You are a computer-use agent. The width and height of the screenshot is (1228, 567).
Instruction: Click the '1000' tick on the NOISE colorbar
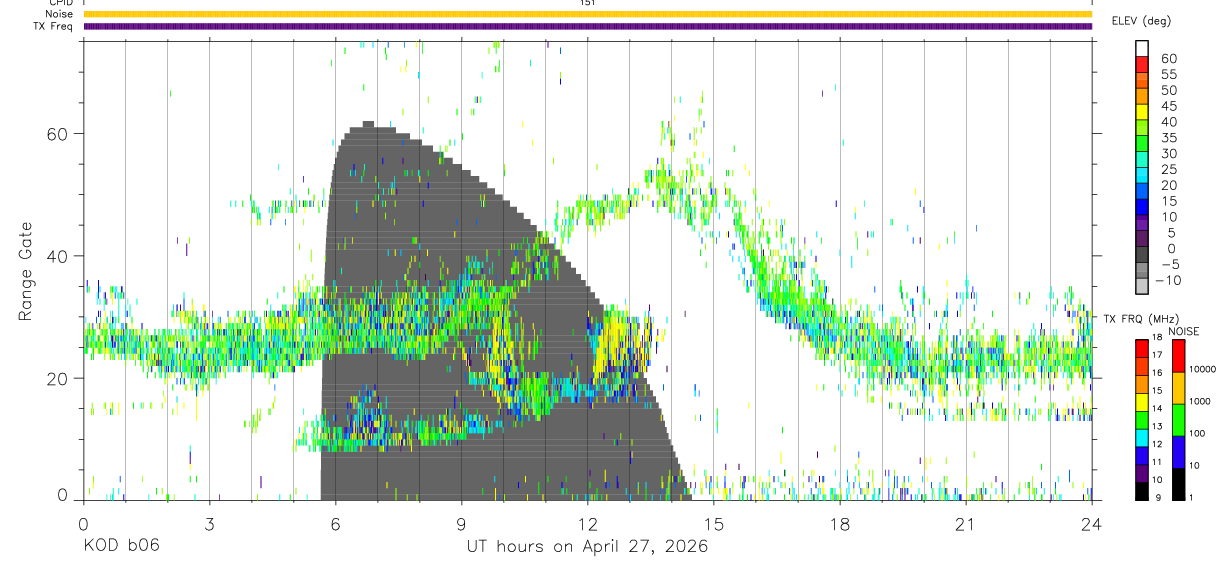[1200, 401]
